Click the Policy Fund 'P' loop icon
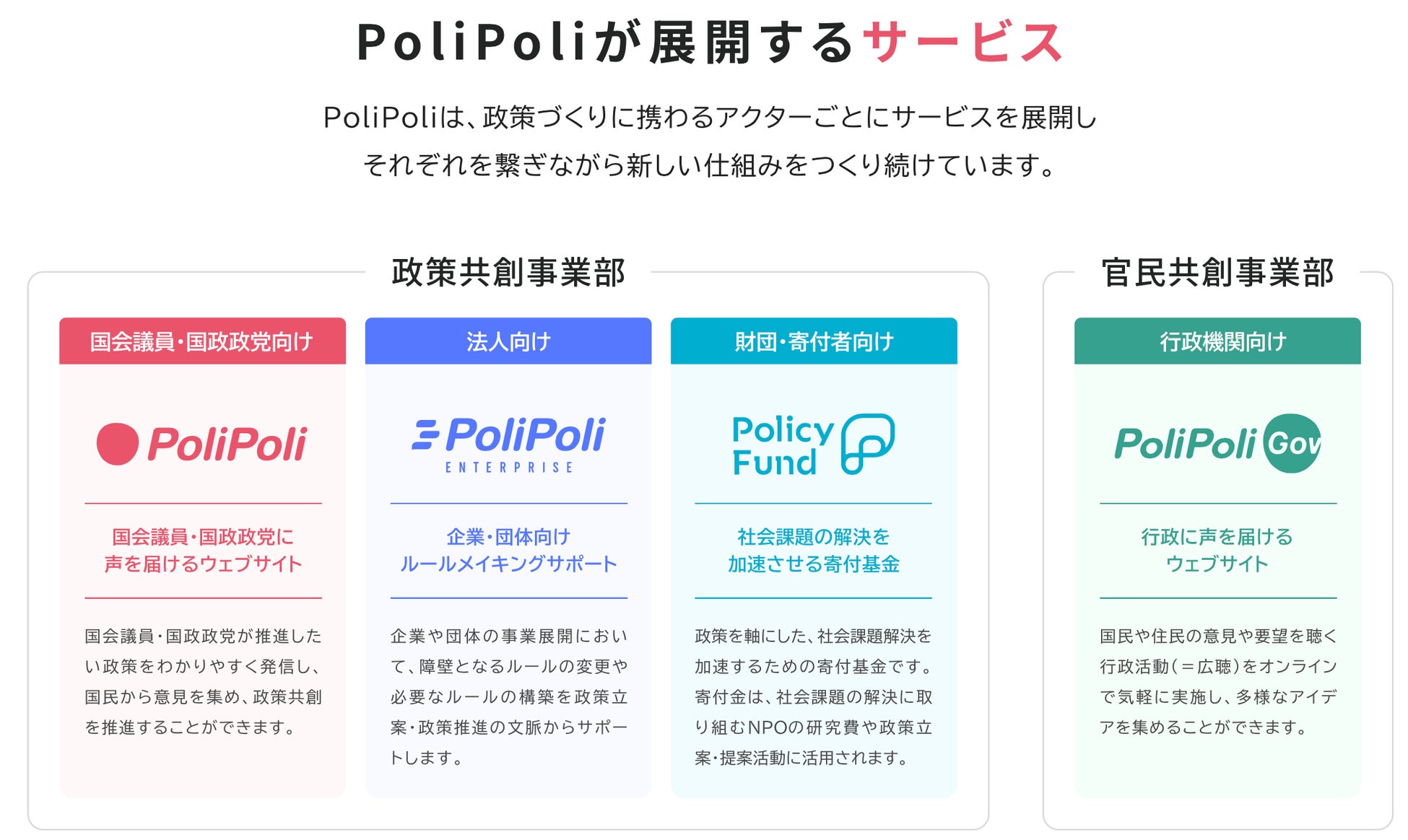1408x840 pixels. (x=867, y=444)
